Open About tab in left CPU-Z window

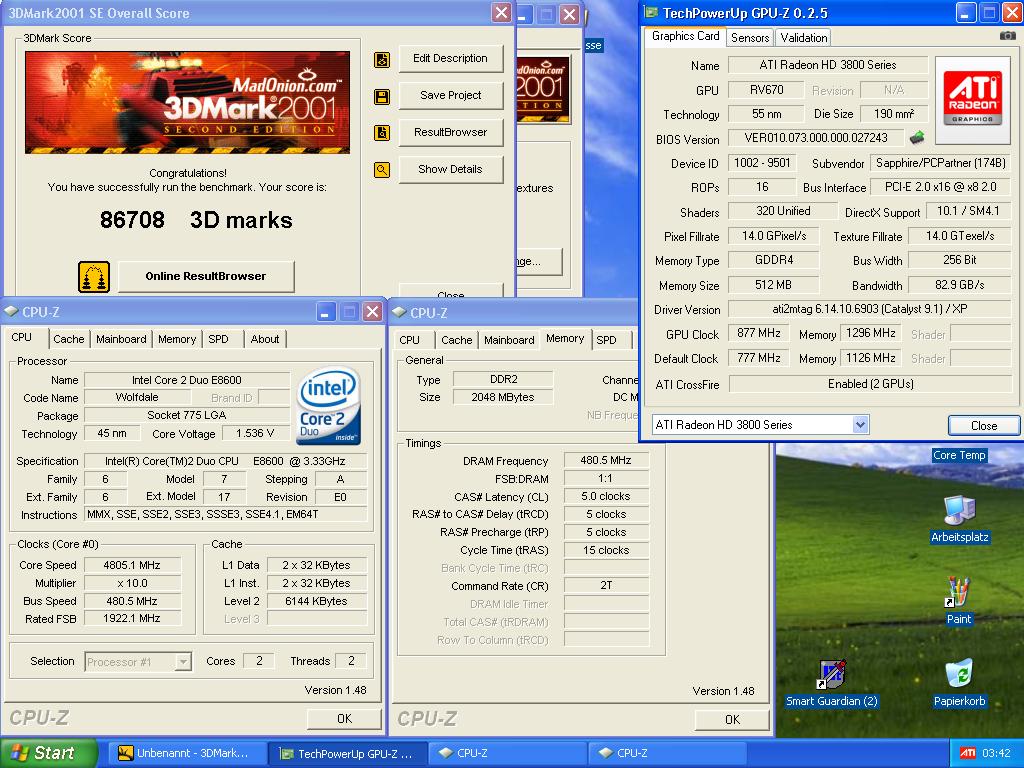click(264, 339)
